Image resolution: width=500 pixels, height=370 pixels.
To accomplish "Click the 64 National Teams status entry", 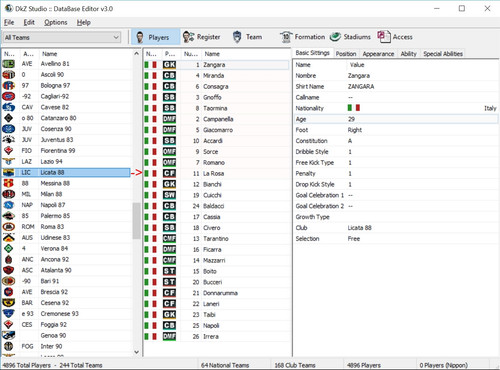I will [225, 365].
